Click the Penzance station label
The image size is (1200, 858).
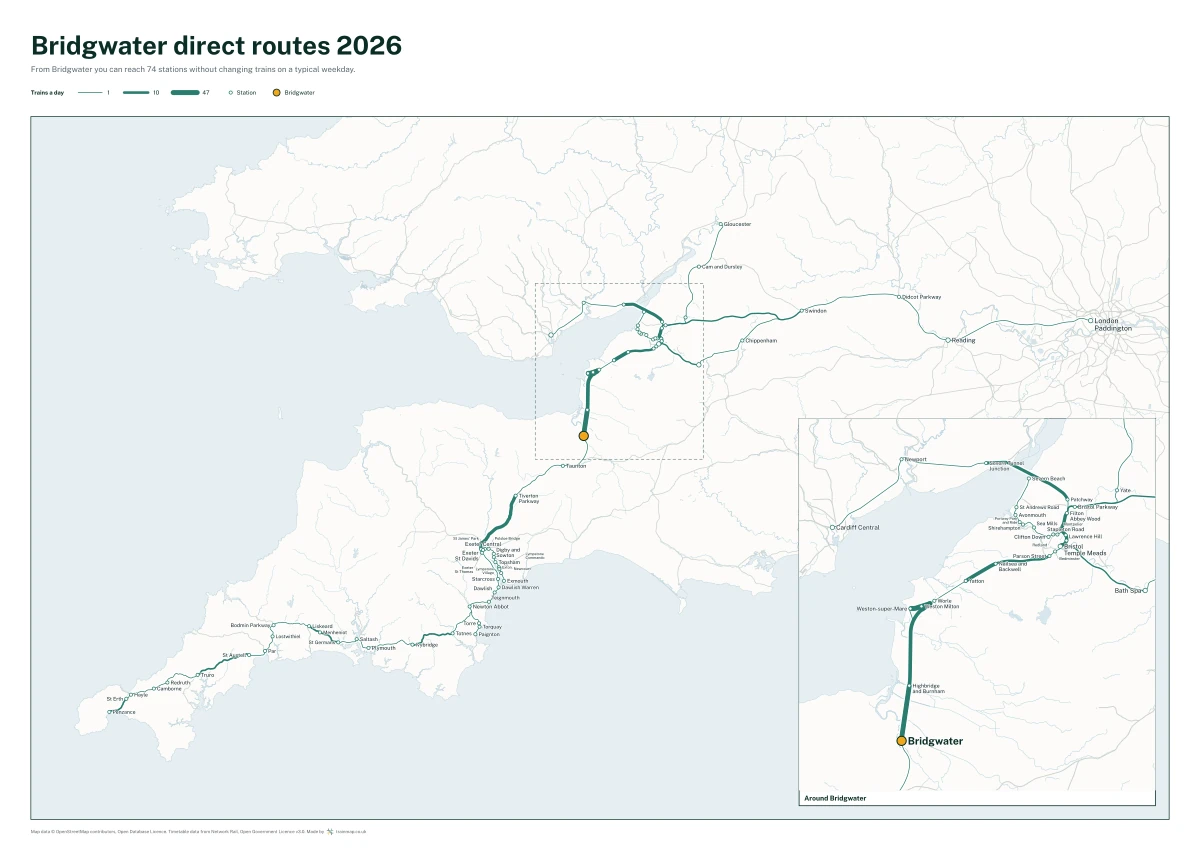[124, 712]
